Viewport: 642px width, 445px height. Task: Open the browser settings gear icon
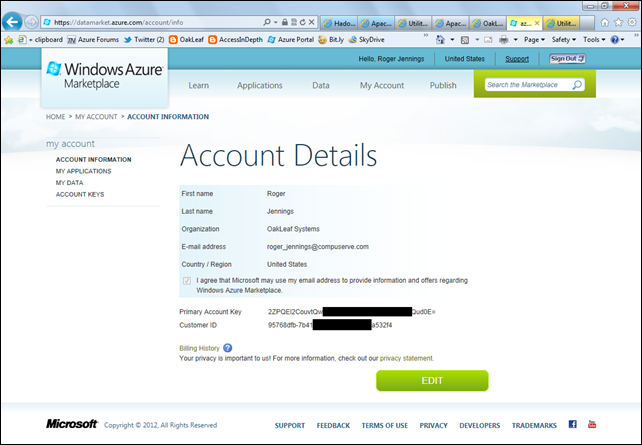tap(632, 23)
